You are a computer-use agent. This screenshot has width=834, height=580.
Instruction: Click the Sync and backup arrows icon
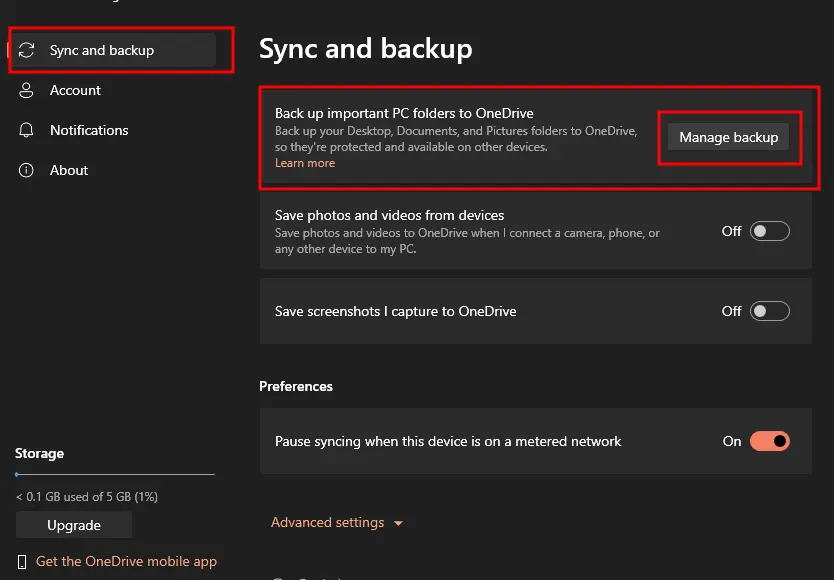coord(26,50)
